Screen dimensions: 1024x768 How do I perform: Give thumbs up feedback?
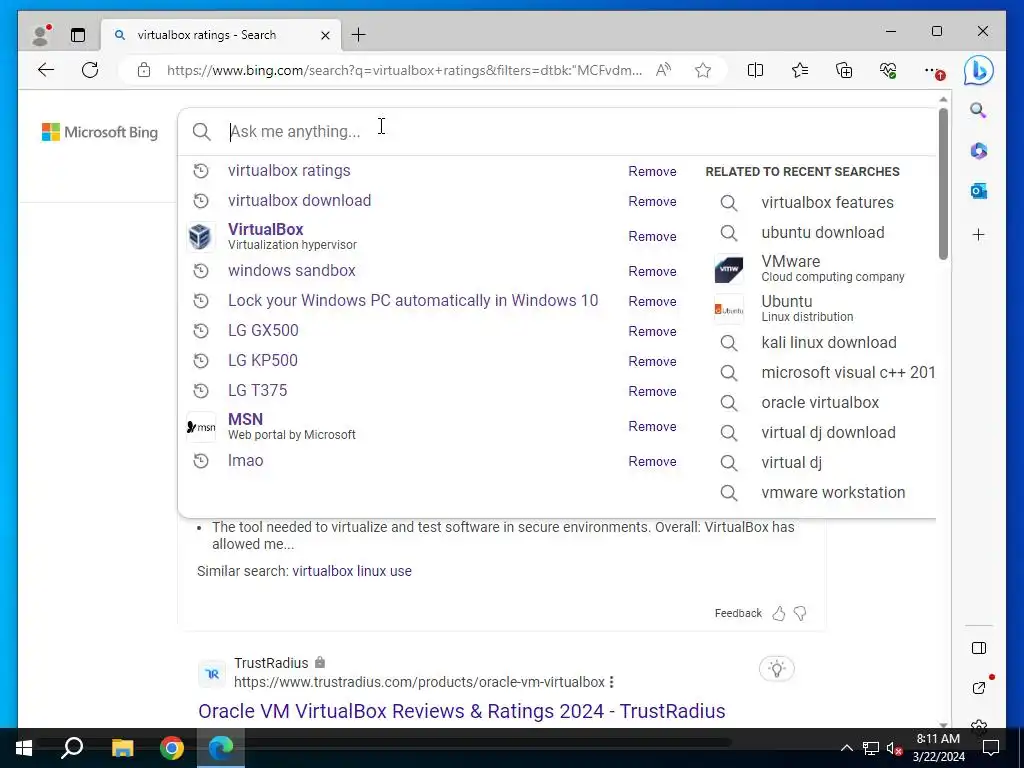(778, 613)
